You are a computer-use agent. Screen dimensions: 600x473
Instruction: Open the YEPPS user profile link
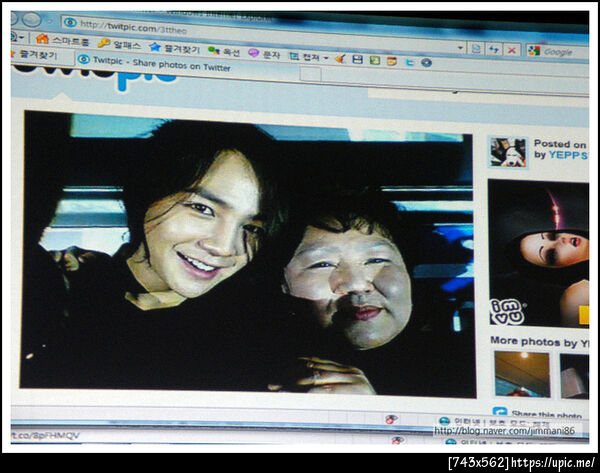[568, 155]
